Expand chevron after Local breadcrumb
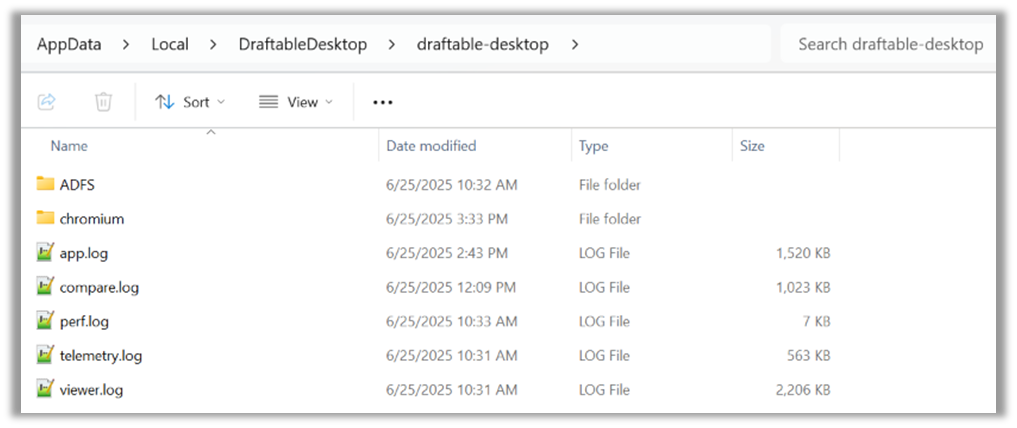This screenshot has width=1017, height=428. pos(213,45)
